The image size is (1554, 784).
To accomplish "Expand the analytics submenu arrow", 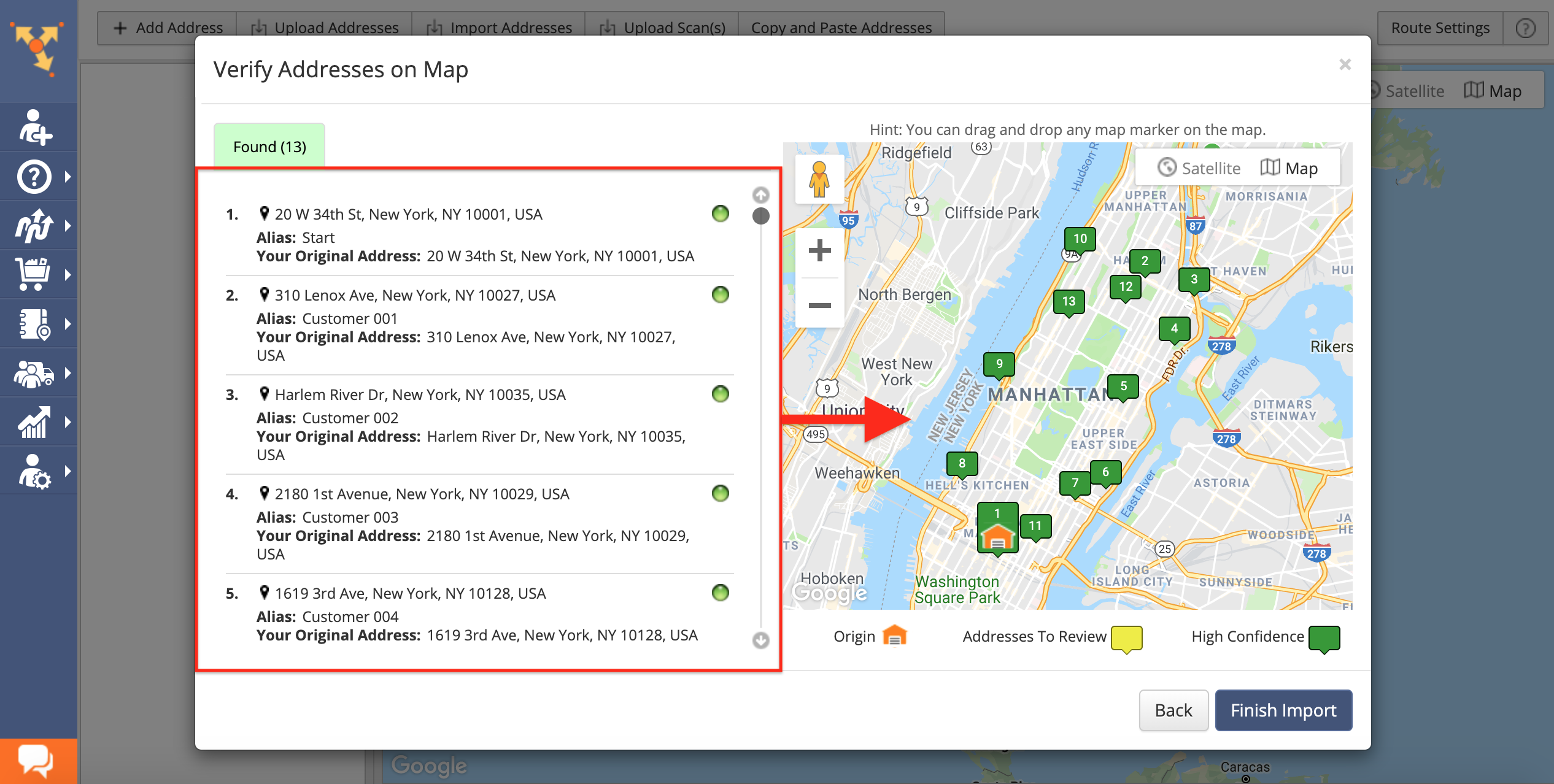I will (68, 422).
